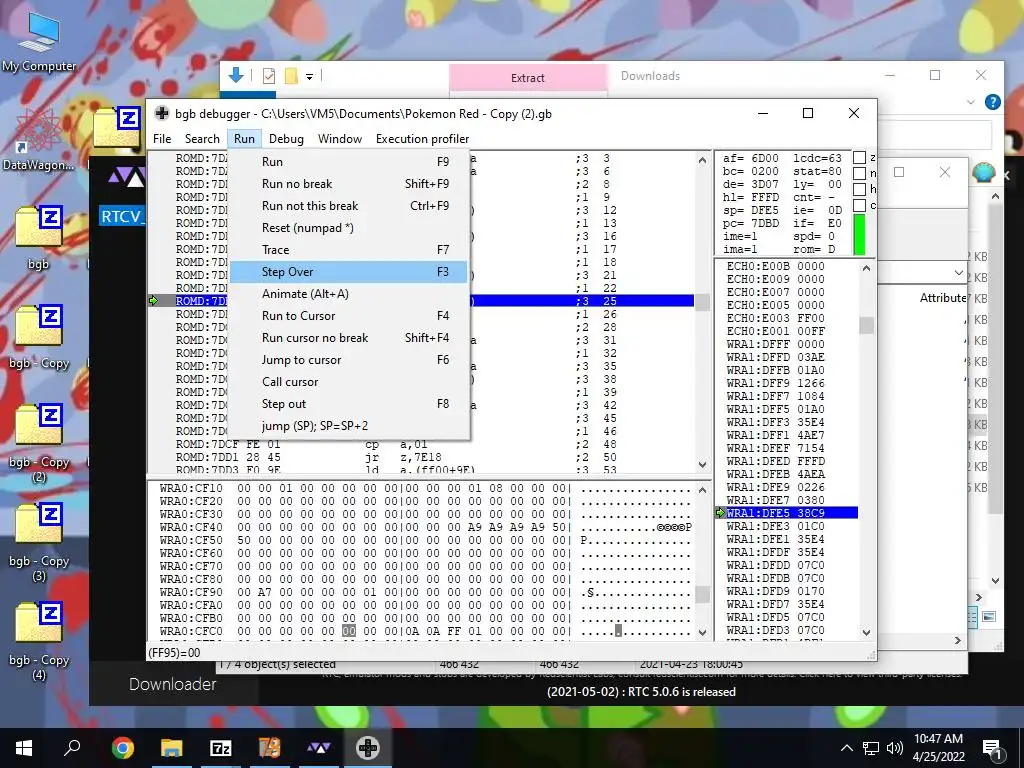Choose Call cursor menu entry

(349, 381)
